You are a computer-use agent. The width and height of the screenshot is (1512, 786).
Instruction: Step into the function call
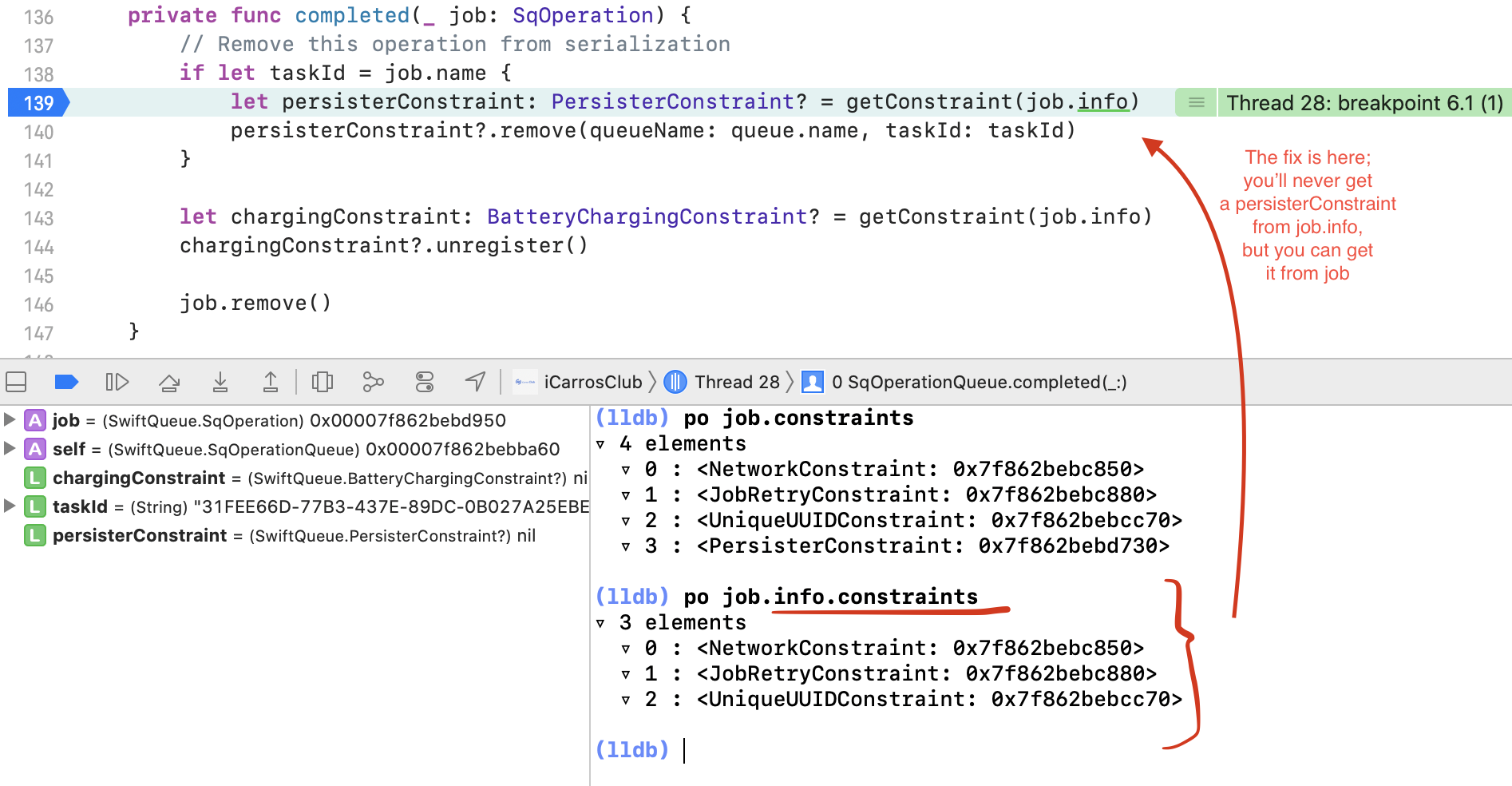tap(220, 382)
